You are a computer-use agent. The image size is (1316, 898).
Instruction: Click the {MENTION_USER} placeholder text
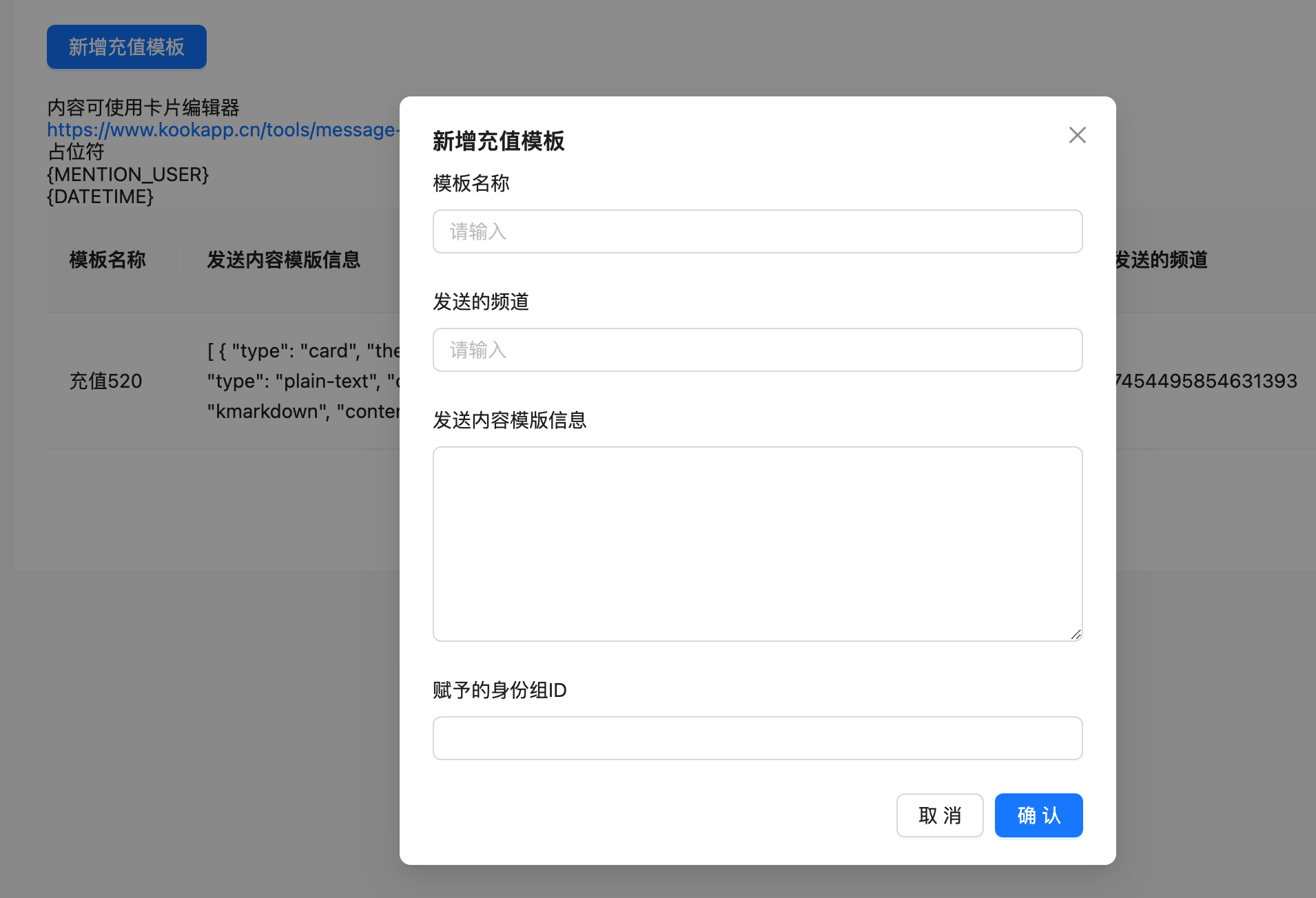click(127, 174)
